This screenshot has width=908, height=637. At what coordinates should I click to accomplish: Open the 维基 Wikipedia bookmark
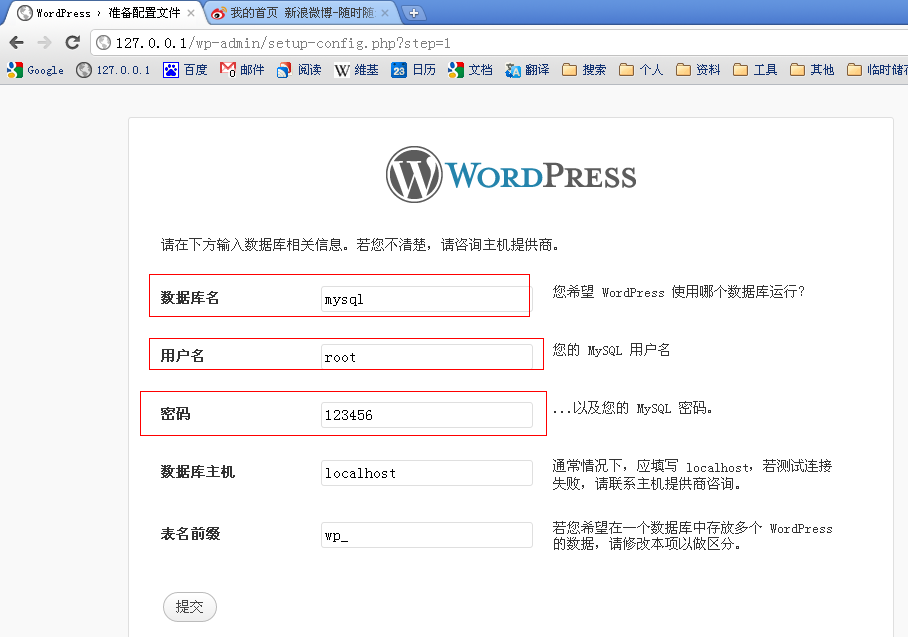point(356,70)
